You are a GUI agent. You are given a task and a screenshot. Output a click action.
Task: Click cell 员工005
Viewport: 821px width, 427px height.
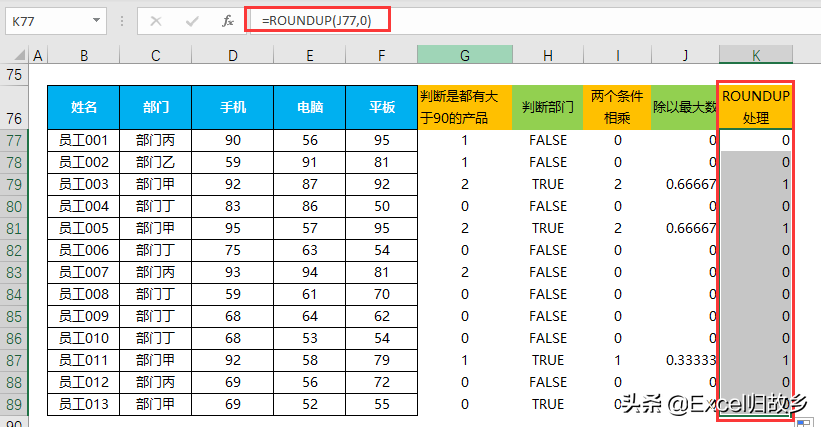84,228
